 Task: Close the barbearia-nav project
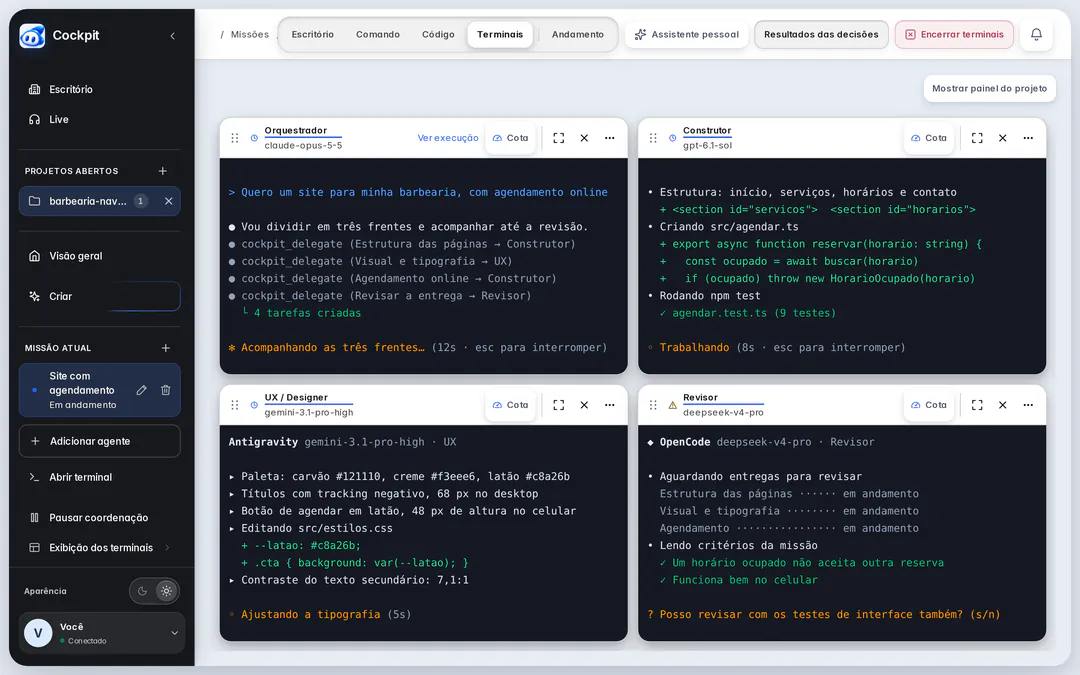click(168, 201)
